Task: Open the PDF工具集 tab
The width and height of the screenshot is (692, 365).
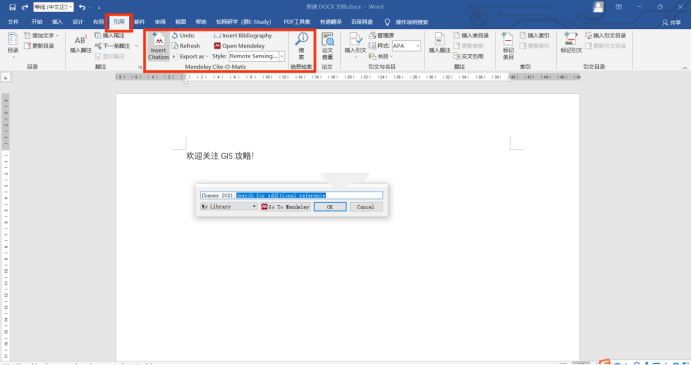Action: pyautogui.click(x=297, y=22)
